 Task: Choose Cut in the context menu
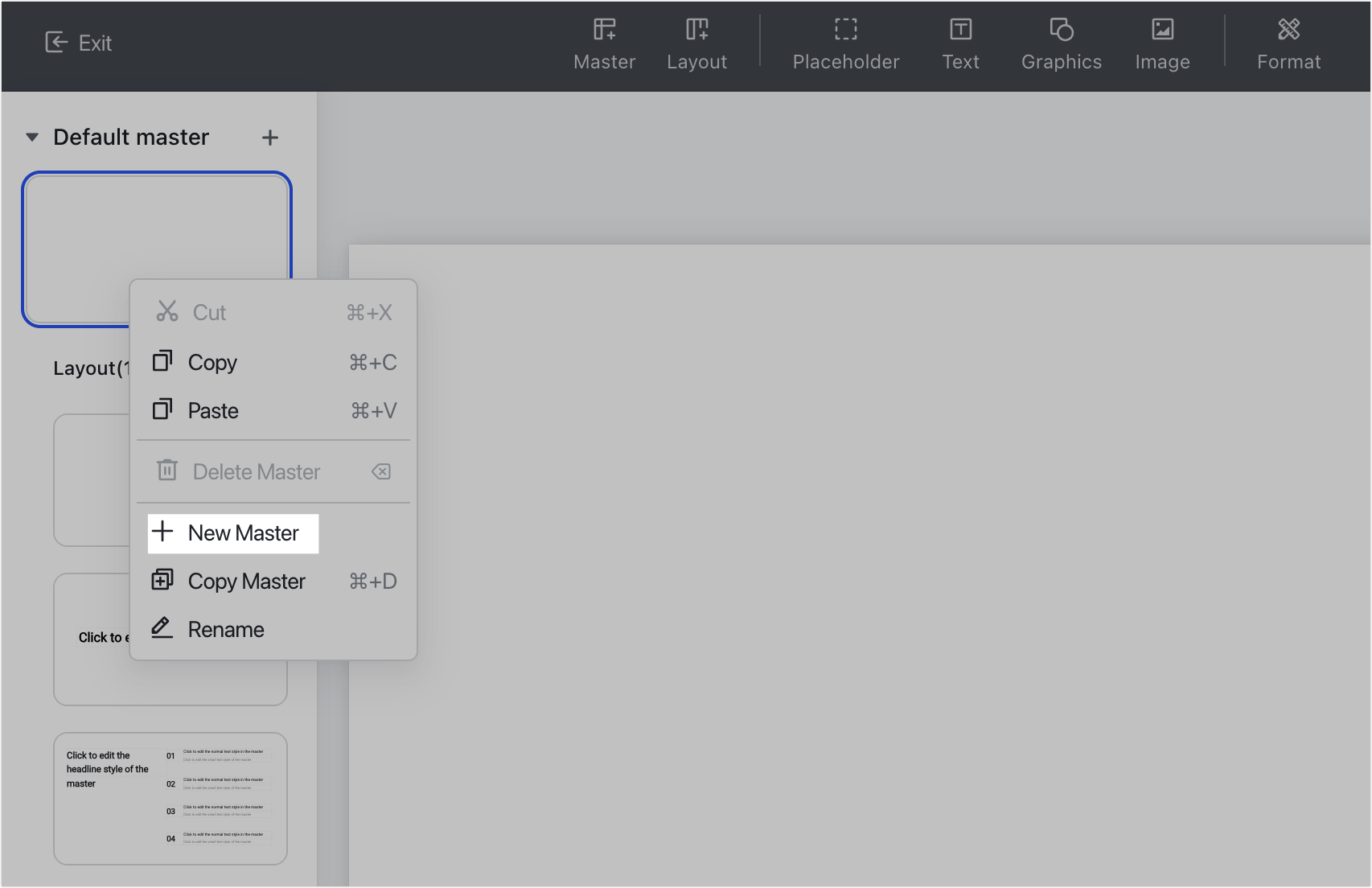click(x=273, y=312)
